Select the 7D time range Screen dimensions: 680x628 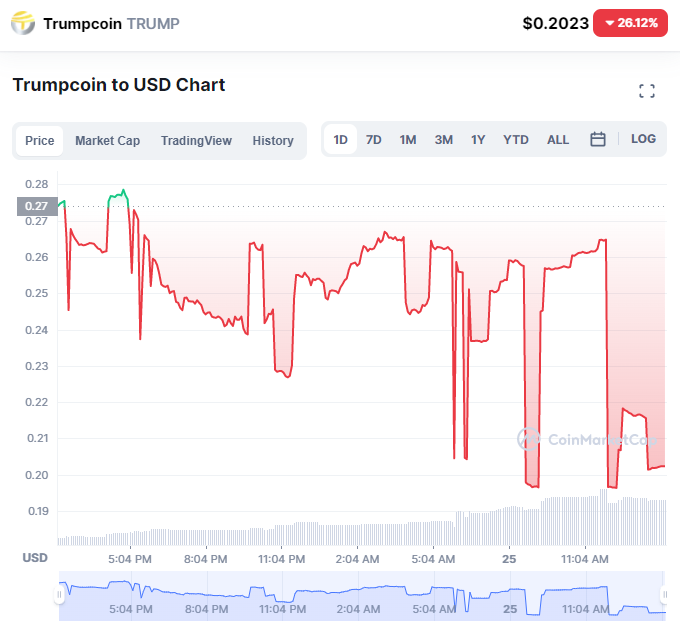(373, 140)
